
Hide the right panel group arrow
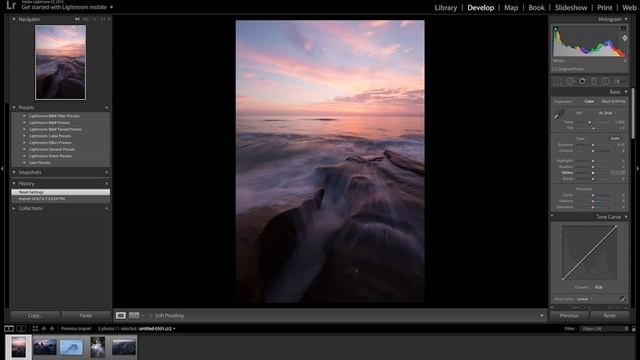[x=638, y=168]
